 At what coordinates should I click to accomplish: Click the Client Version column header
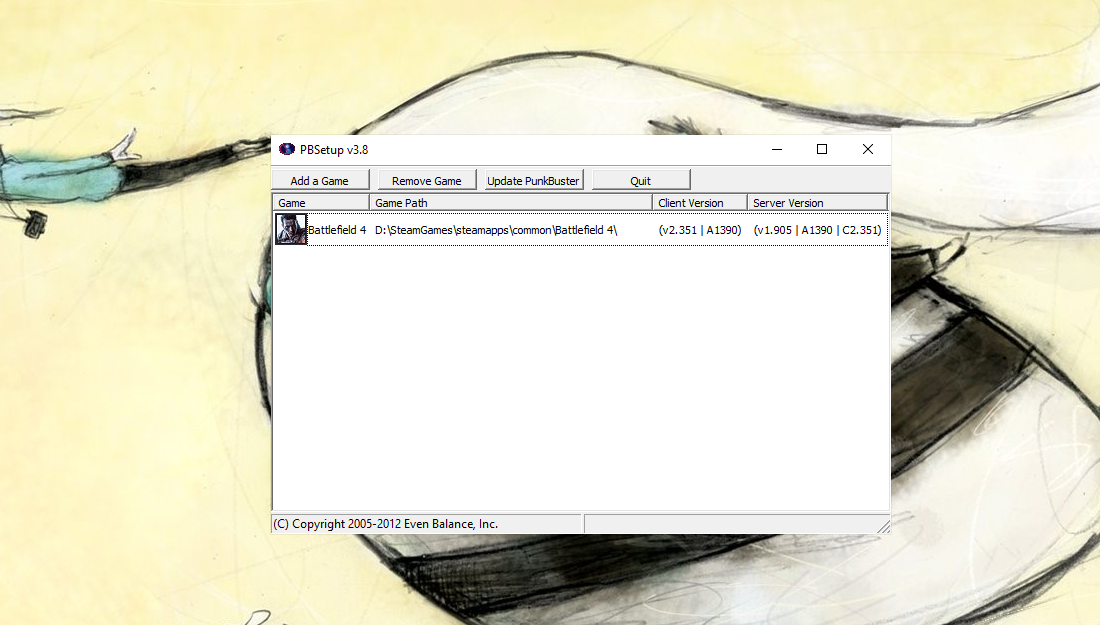click(x=699, y=203)
